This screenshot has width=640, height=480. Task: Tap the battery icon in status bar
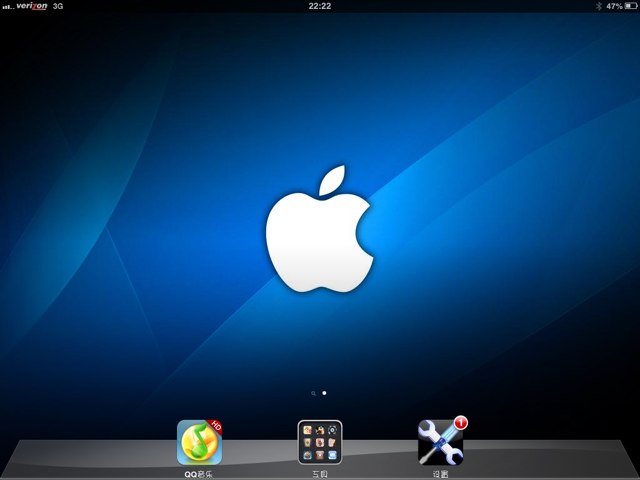point(630,6)
